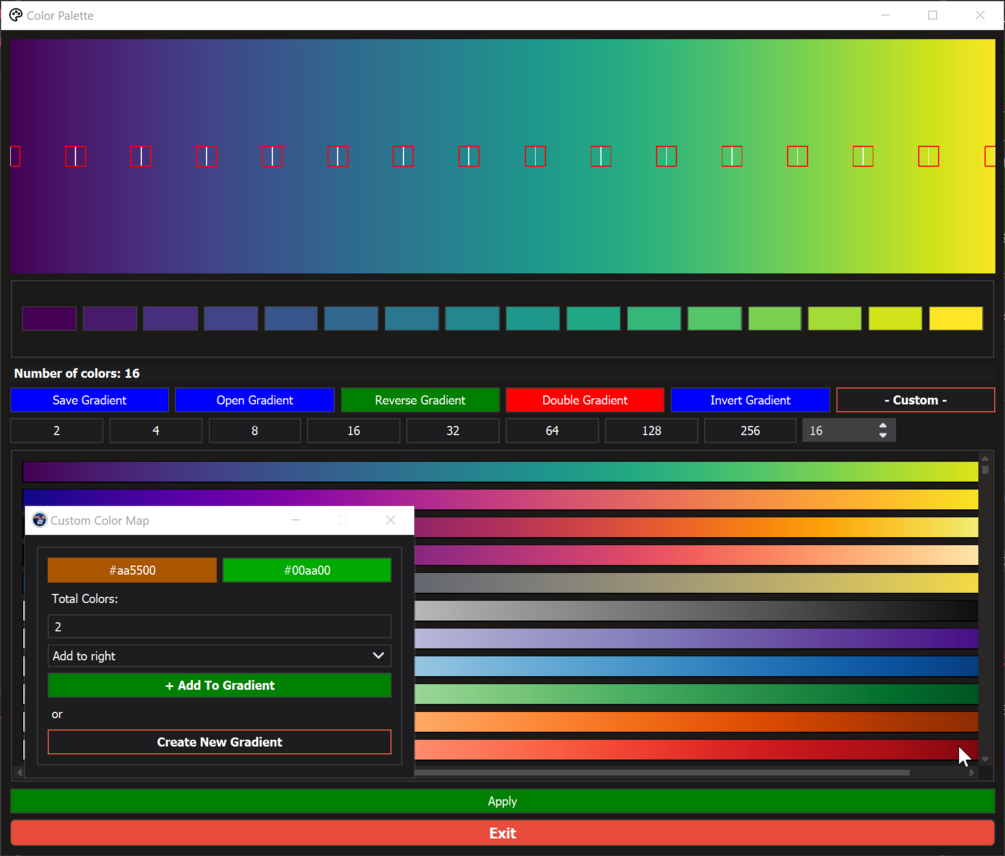
Task: Pick the #00aa00 green color button
Action: (x=307, y=570)
